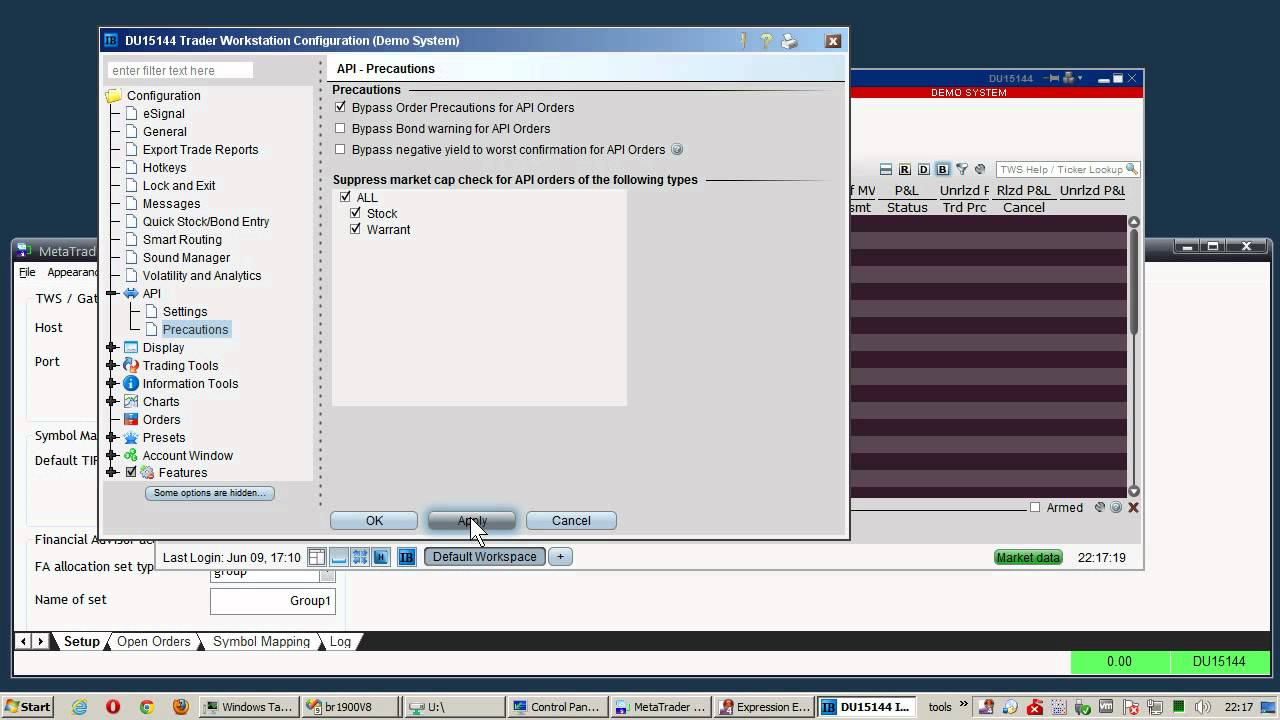The width and height of the screenshot is (1280, 720).
Task: Uncheck the Warrant checkbox
Action: [x=355, y=229]
